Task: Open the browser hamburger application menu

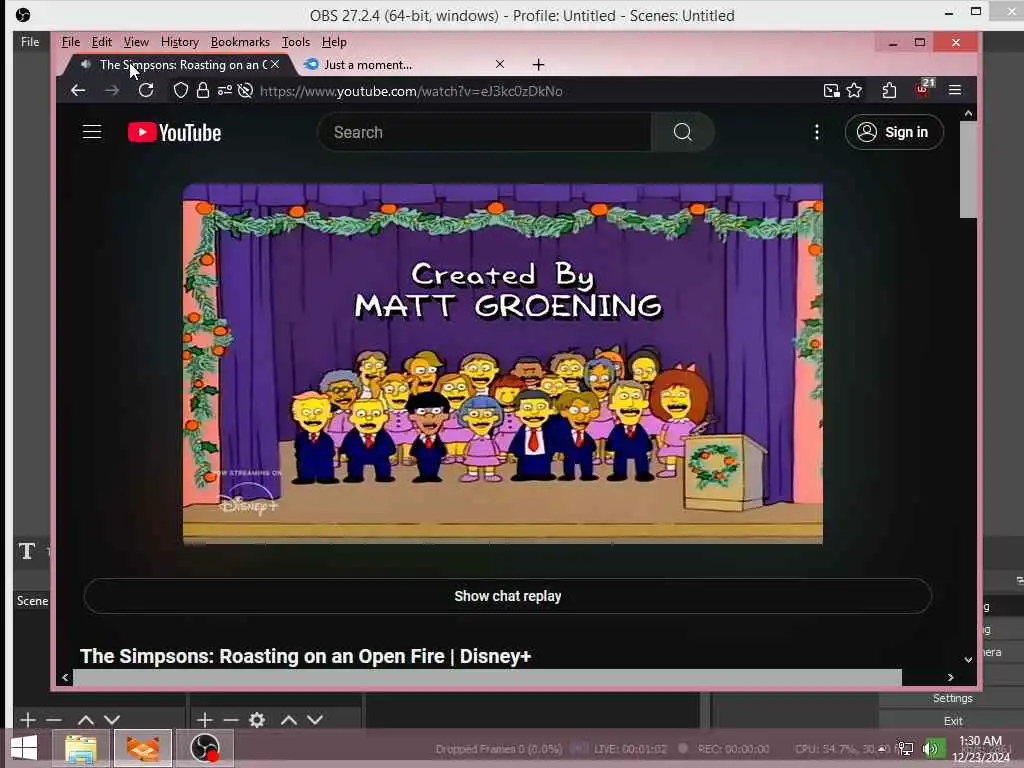Action: tap(955, 90)
